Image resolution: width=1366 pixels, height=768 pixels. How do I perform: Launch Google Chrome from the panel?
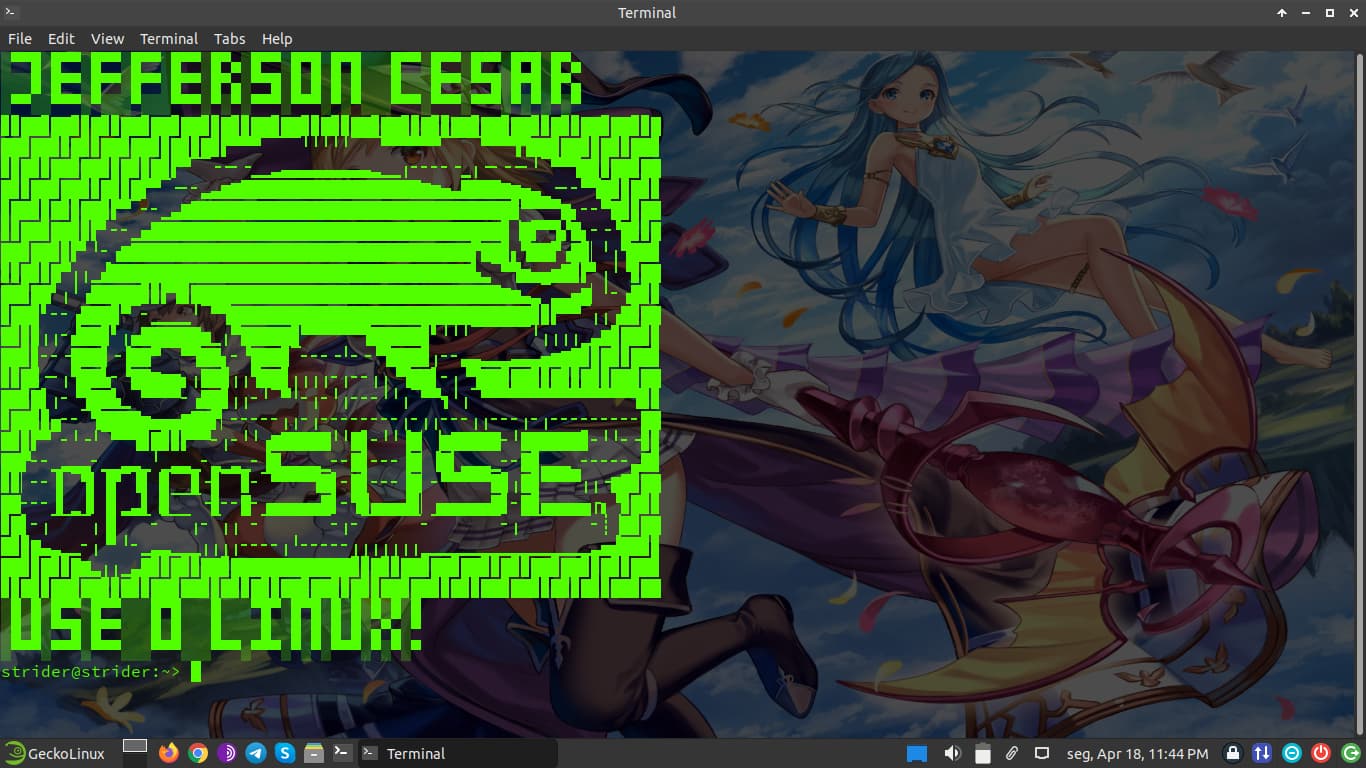click(198, 753)
